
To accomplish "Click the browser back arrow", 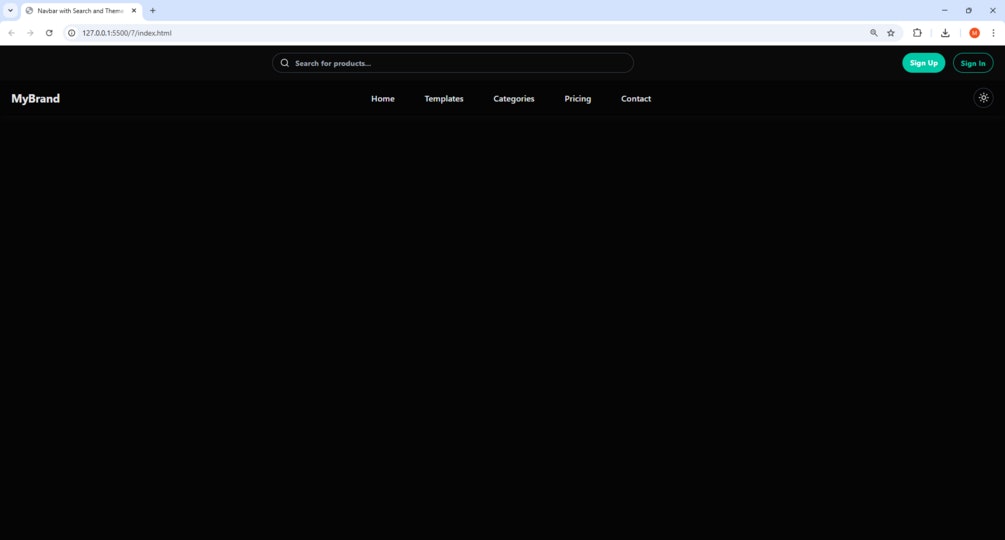I will coord(12,33).
